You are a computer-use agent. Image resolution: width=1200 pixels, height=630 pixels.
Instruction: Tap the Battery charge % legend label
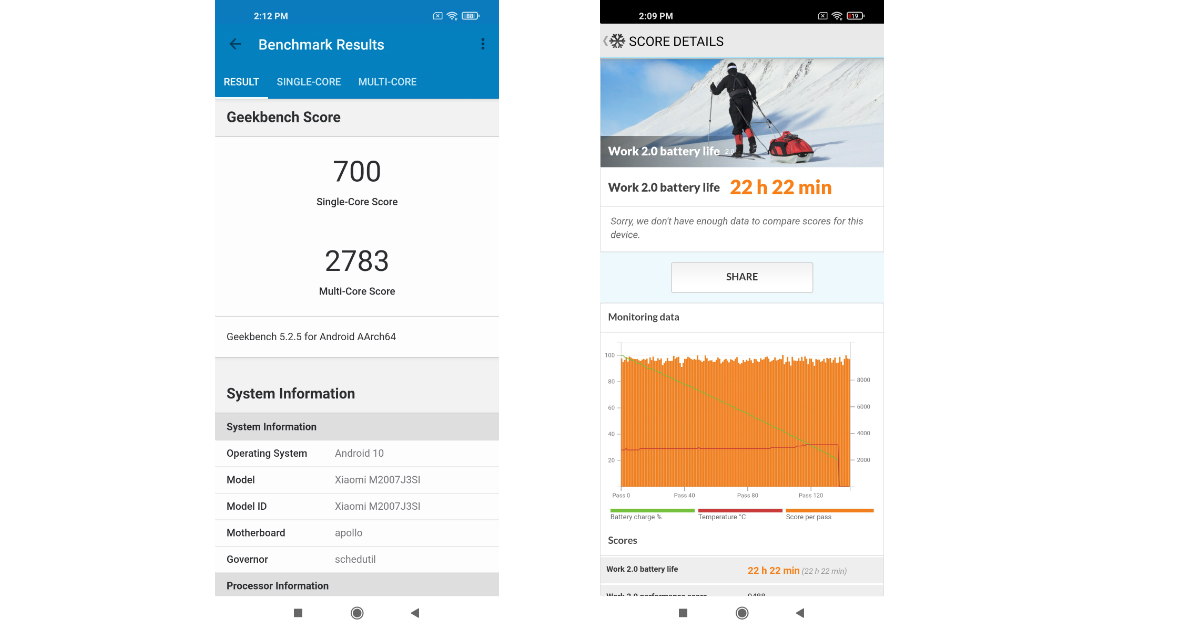coord(636,516)
